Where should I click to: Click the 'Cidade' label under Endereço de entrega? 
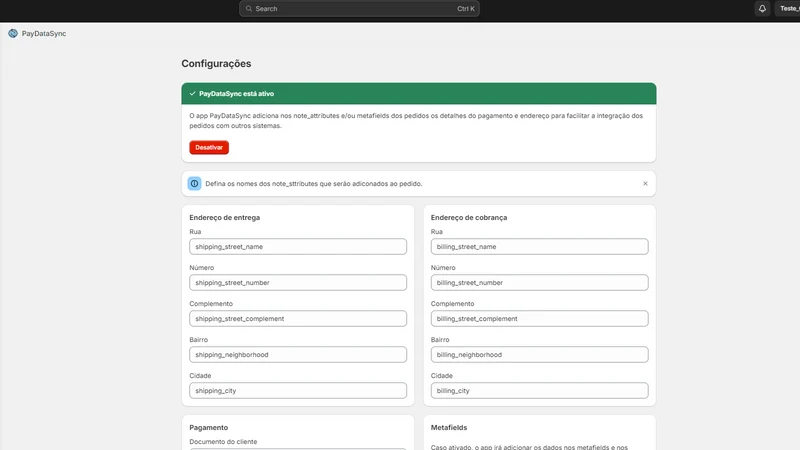click(x=200, y=376)
